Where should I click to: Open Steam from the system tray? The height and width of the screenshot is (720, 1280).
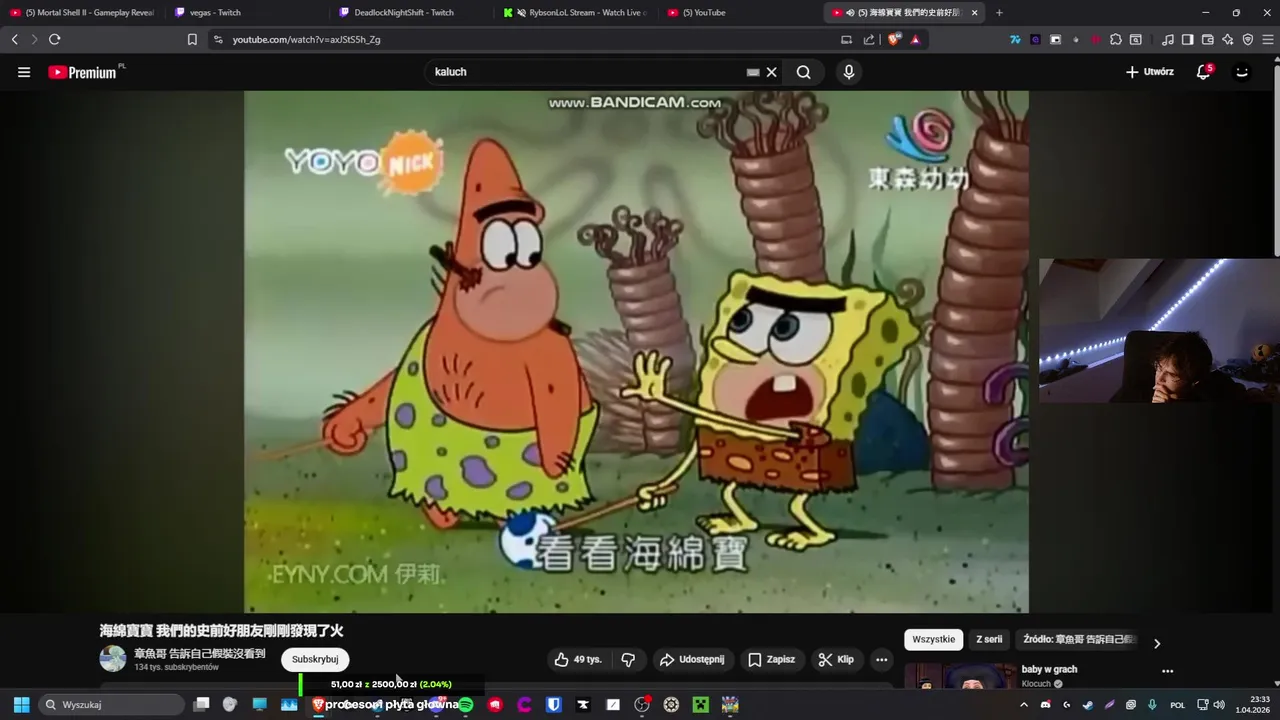pyautogui.click(x=1088, y=704)
